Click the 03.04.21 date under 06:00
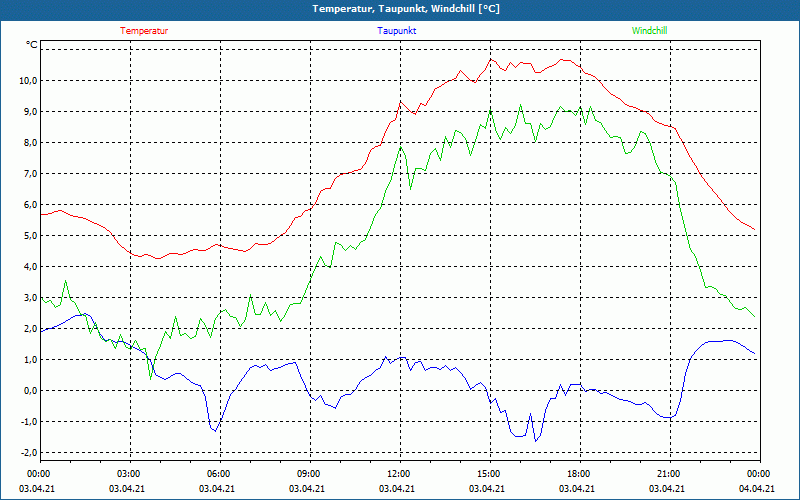 click(x=217, y=489)
